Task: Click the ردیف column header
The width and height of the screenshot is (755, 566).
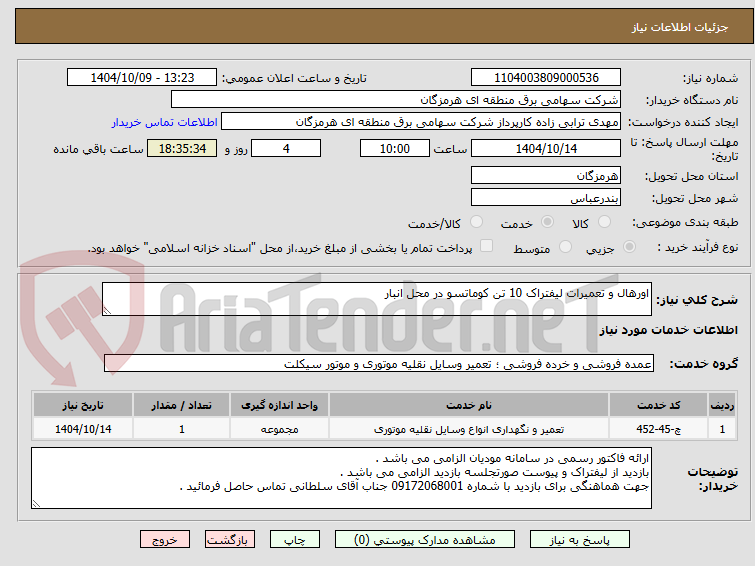Action: (722, 405)
